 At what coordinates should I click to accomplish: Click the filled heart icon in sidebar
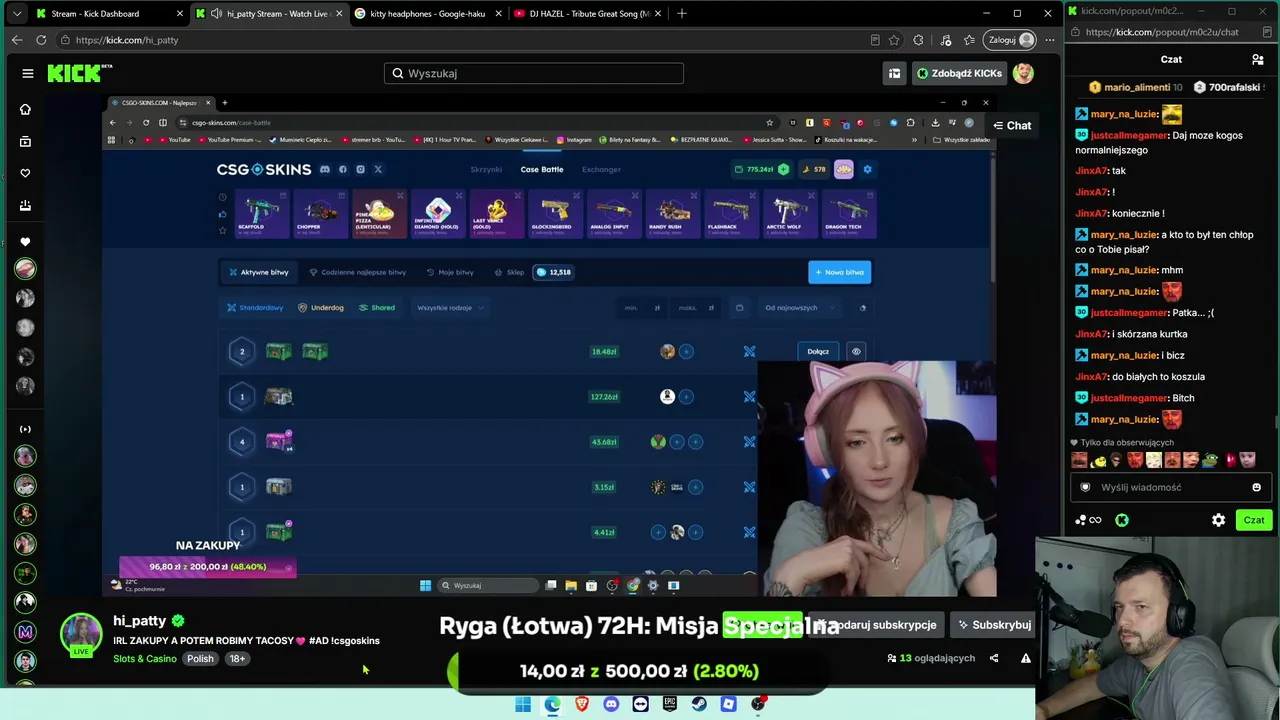25,241
